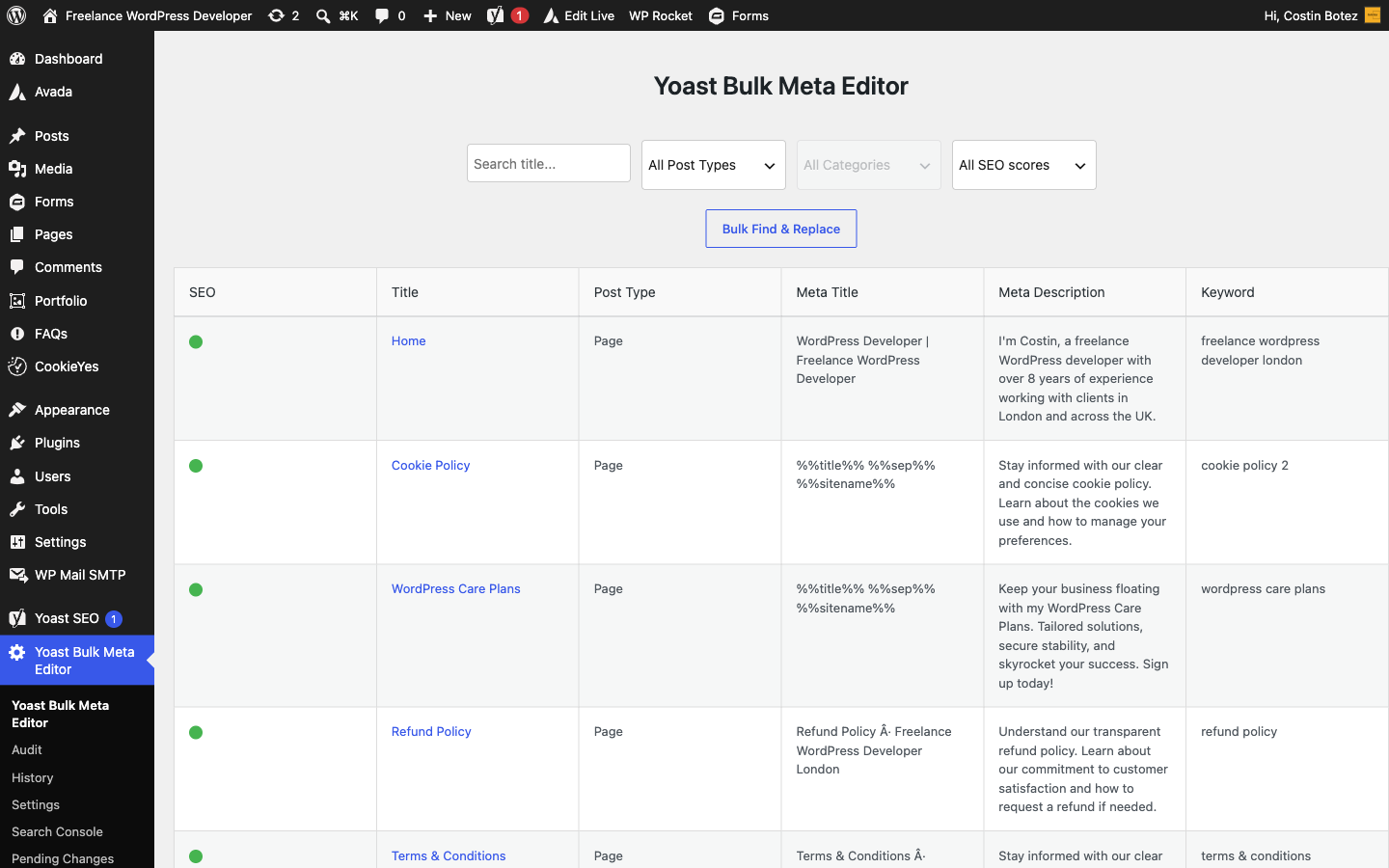Click the Media library icon
Screen dimensions: 1389x868
tap(17, 169)
